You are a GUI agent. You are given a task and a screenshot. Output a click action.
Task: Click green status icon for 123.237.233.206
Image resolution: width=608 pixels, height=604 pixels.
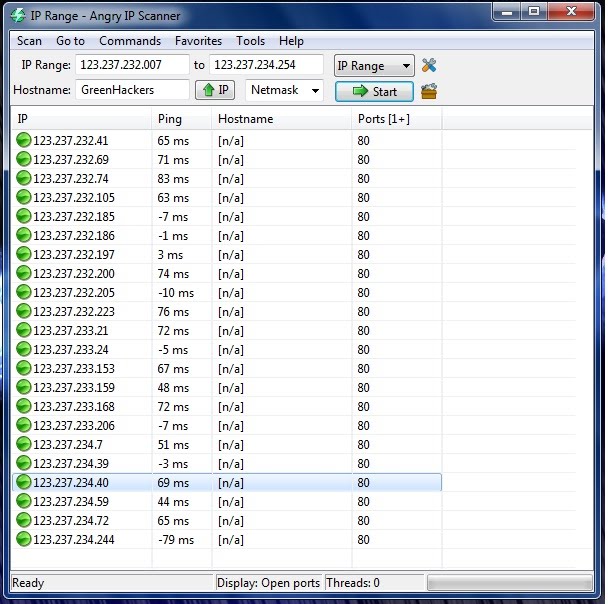pyautogui.click(x=24, y=425)
